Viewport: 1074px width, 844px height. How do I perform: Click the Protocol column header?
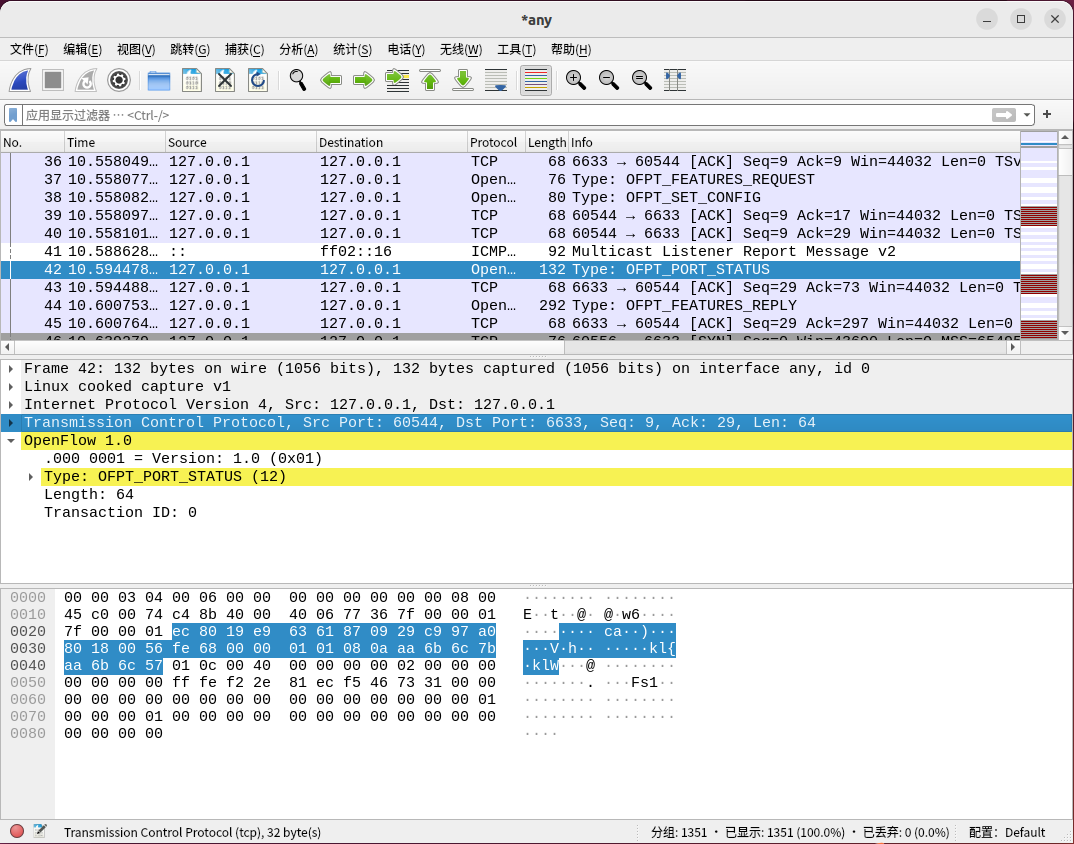494,142
